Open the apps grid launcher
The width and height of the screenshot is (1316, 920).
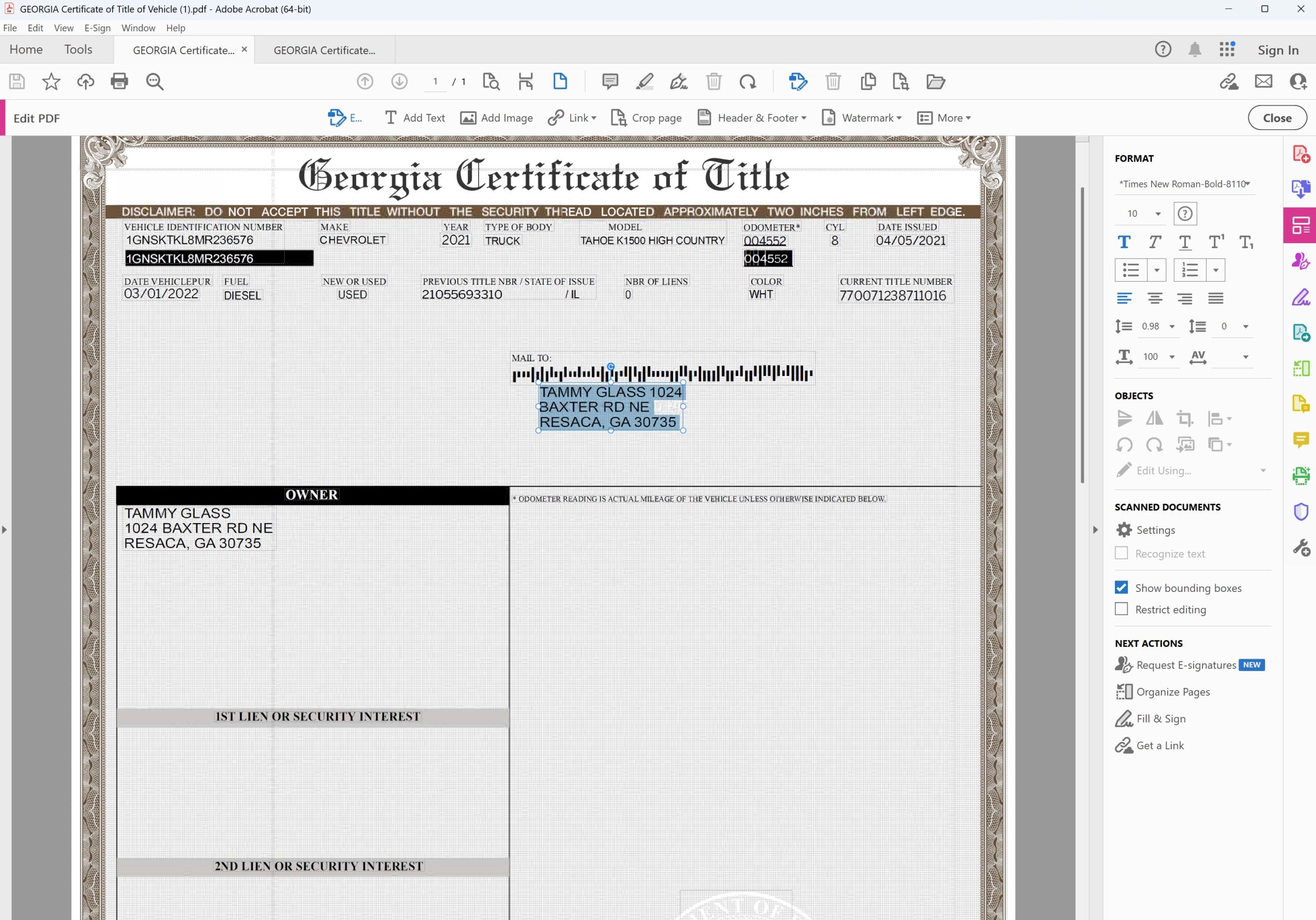click(1227, 49)
